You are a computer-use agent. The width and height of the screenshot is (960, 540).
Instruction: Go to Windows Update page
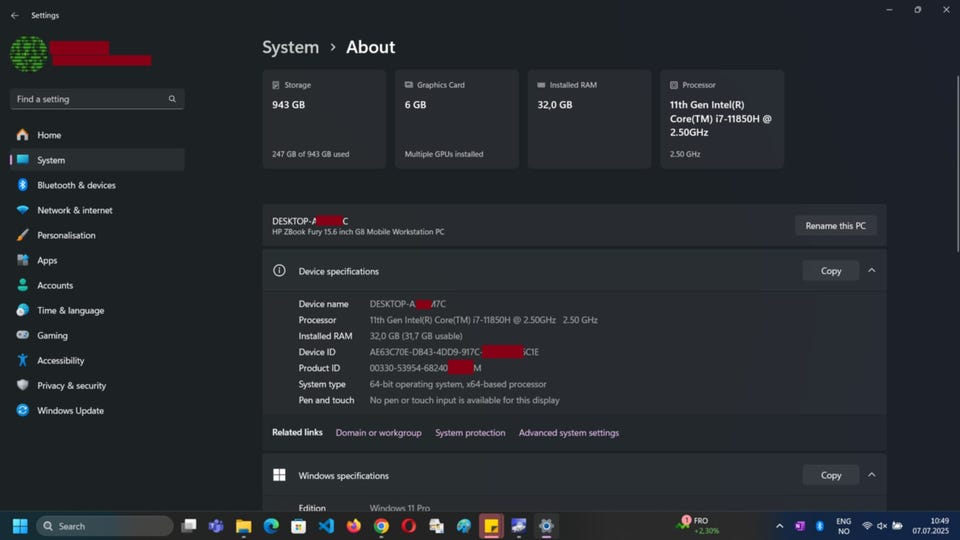(x=70, y=410)
